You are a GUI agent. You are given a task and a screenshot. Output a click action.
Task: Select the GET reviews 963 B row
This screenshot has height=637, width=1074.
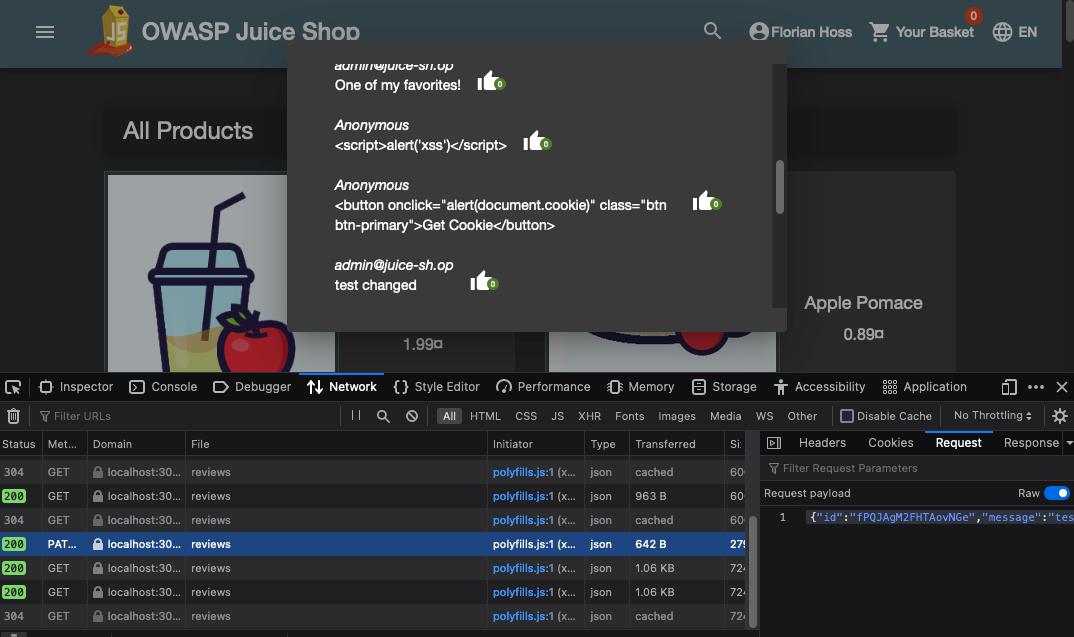pos(373,496)
